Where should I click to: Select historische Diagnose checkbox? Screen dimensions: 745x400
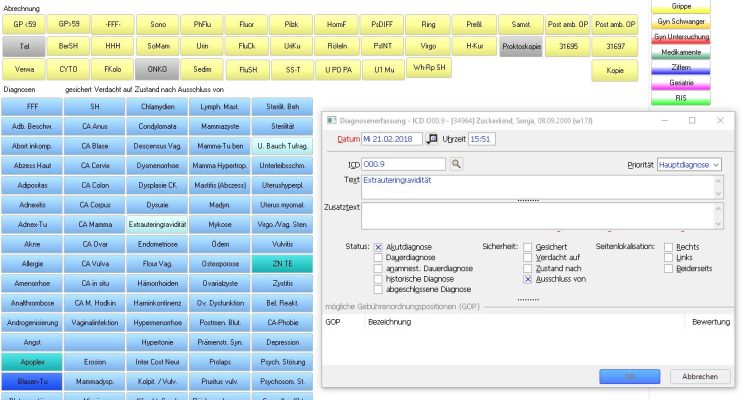click(378, 279)
